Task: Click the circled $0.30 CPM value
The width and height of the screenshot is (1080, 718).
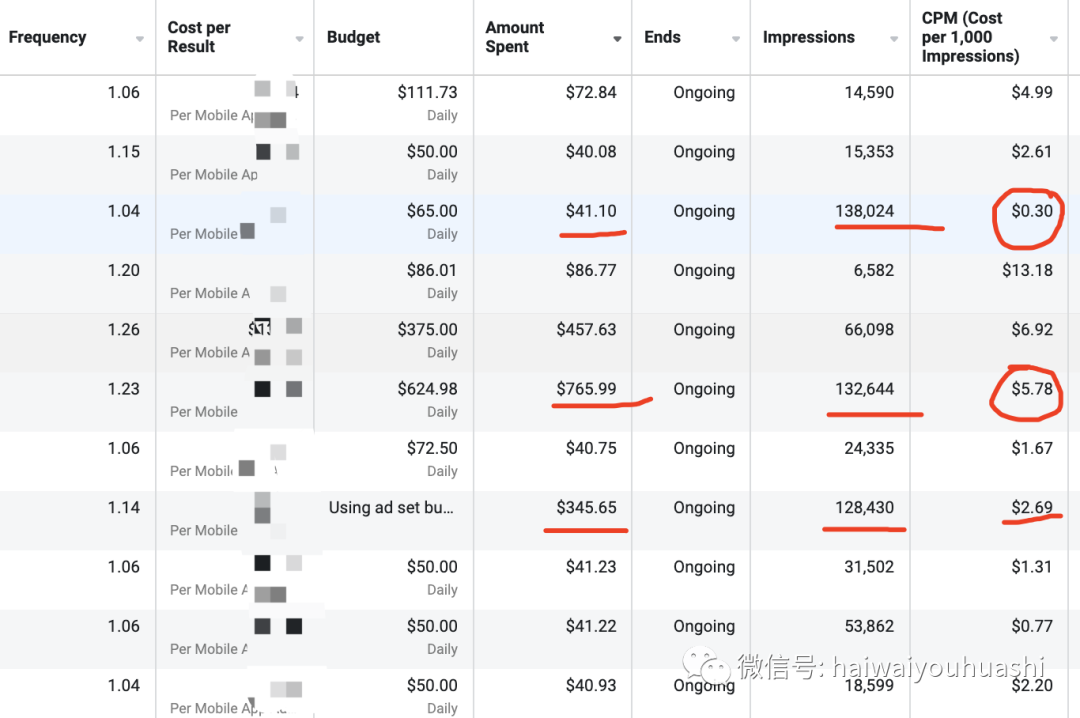Action: [1032, 211]
